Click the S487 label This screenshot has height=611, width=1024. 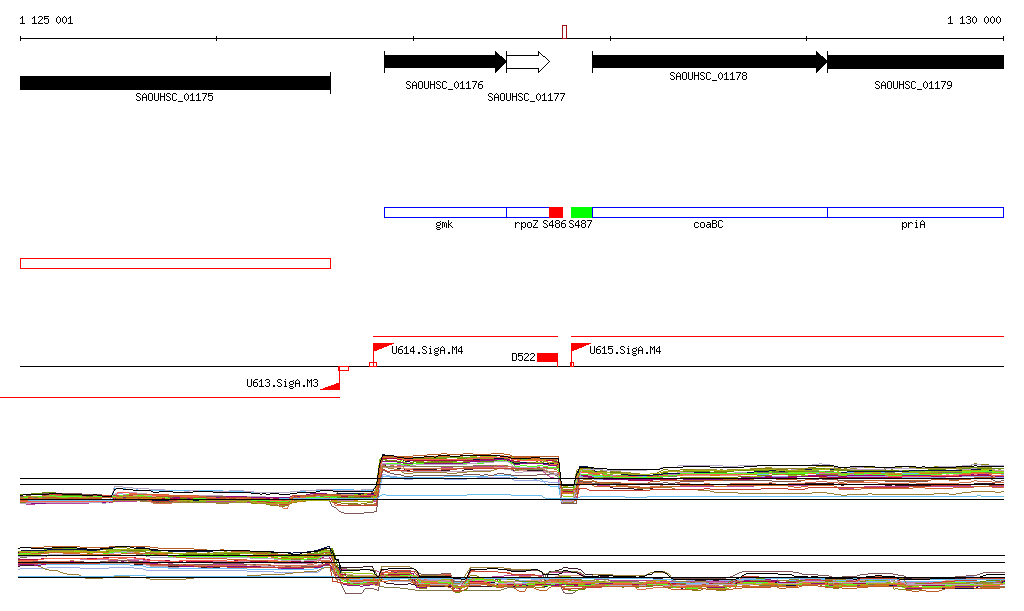[581, 225]
